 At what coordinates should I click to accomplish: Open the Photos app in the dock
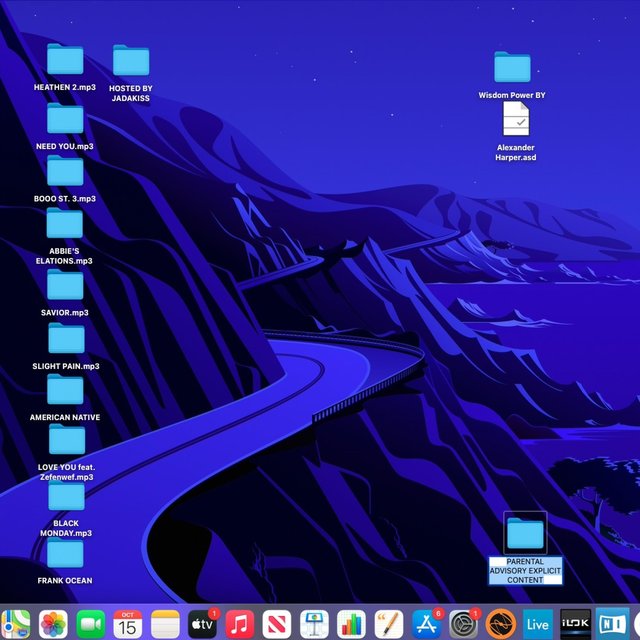pyautogui.click(x=53, y=624)
